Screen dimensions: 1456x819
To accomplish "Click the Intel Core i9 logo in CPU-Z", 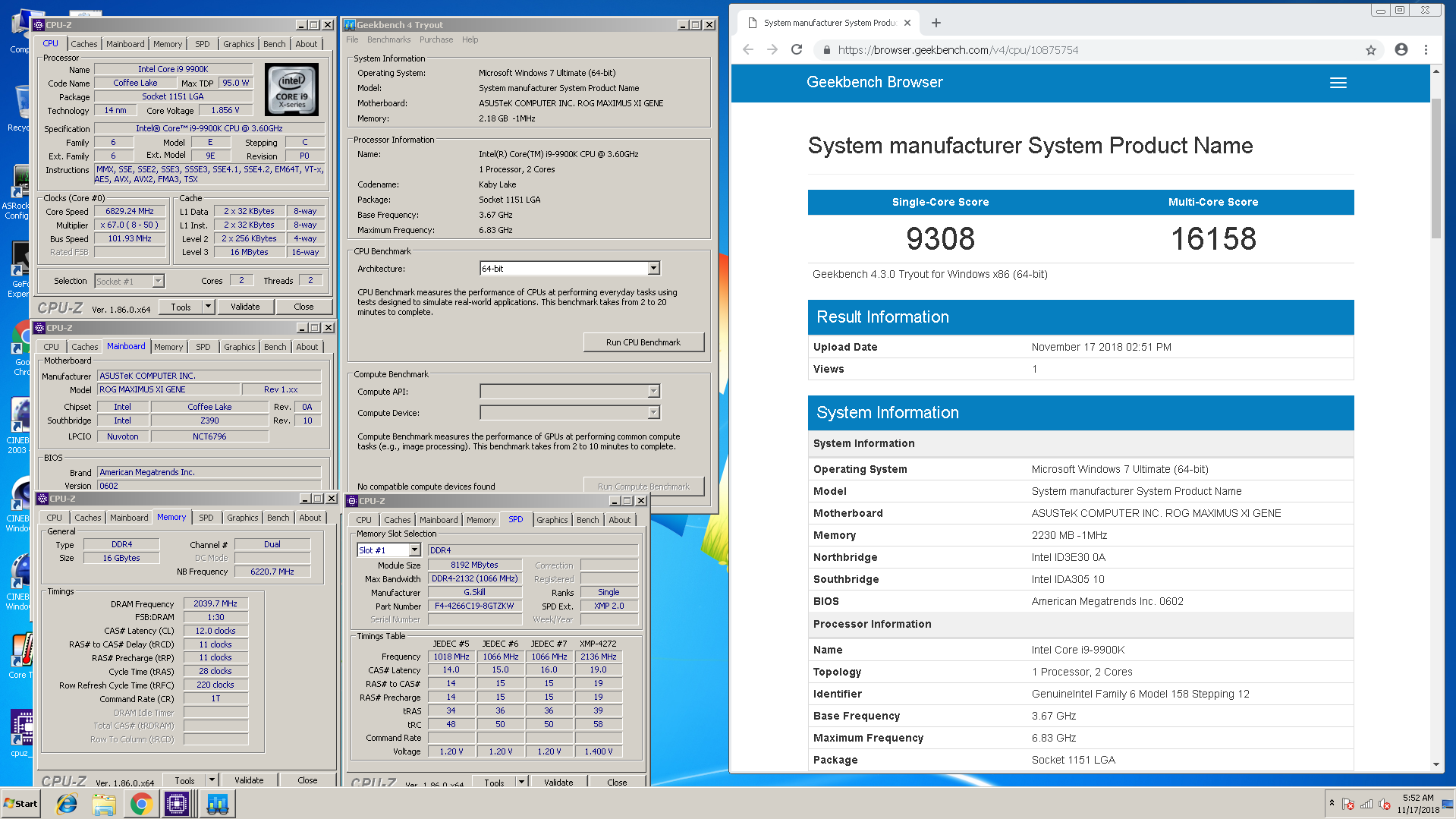I will (292, 90).
